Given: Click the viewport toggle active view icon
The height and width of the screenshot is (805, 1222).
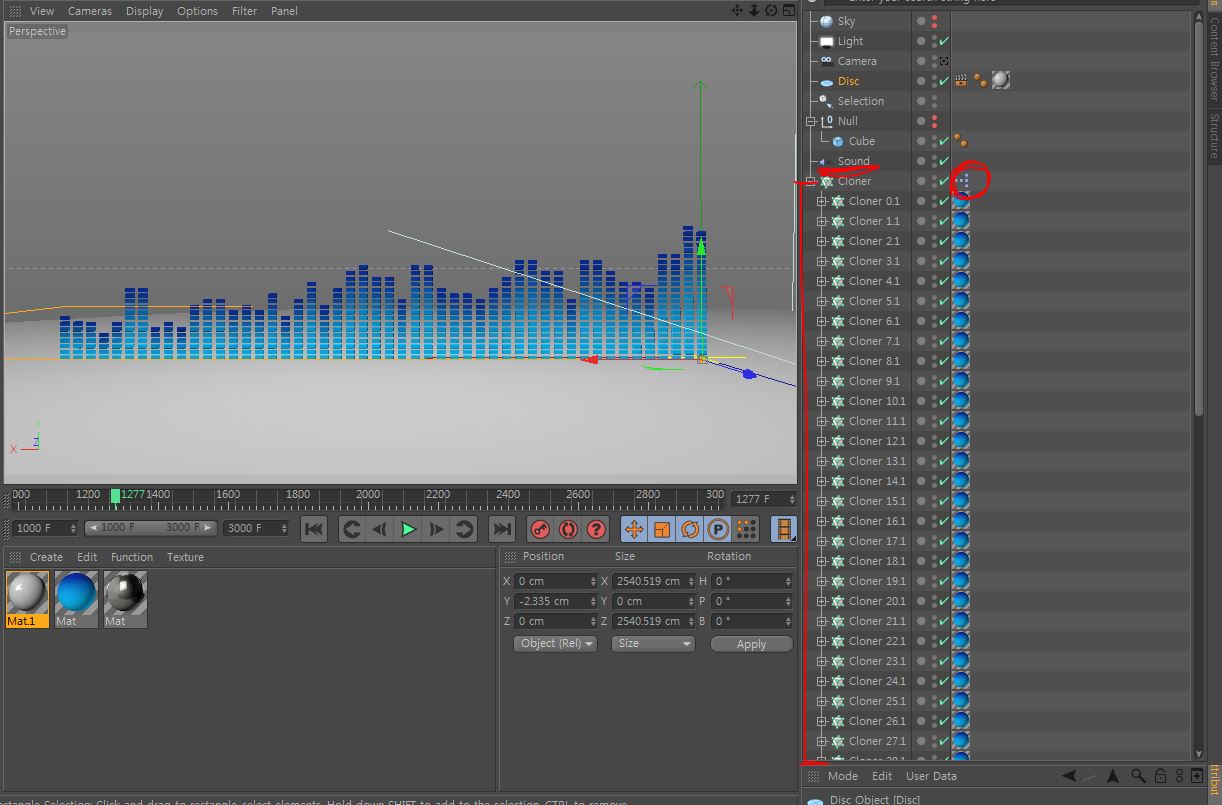Looking at the screenshot, I should tap(788, 10).
